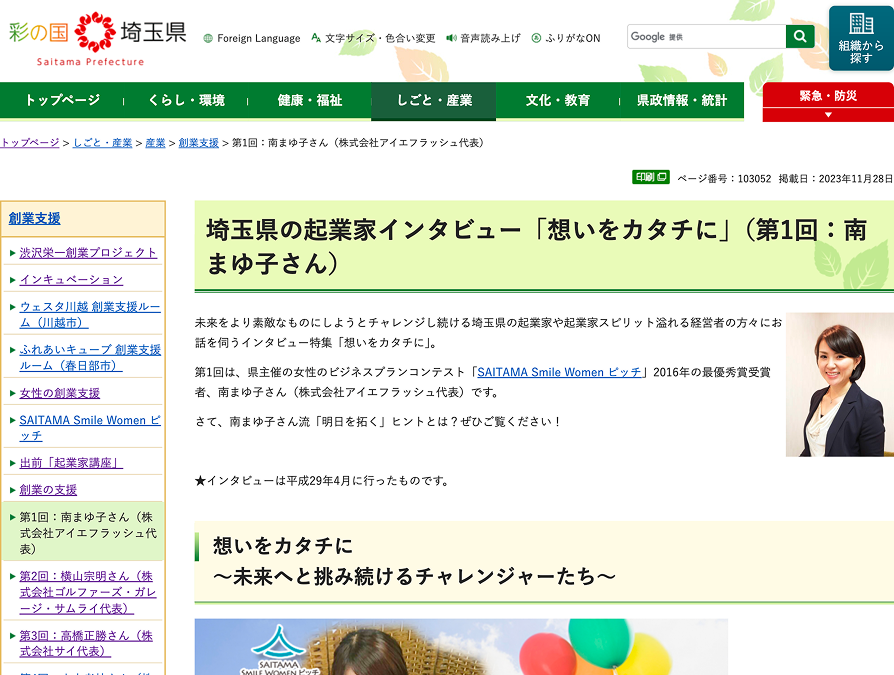The image size is (894, 675).
Task: Click the 埼玉県の起業家インタビュー page title
Action: [x=536, y=246]
